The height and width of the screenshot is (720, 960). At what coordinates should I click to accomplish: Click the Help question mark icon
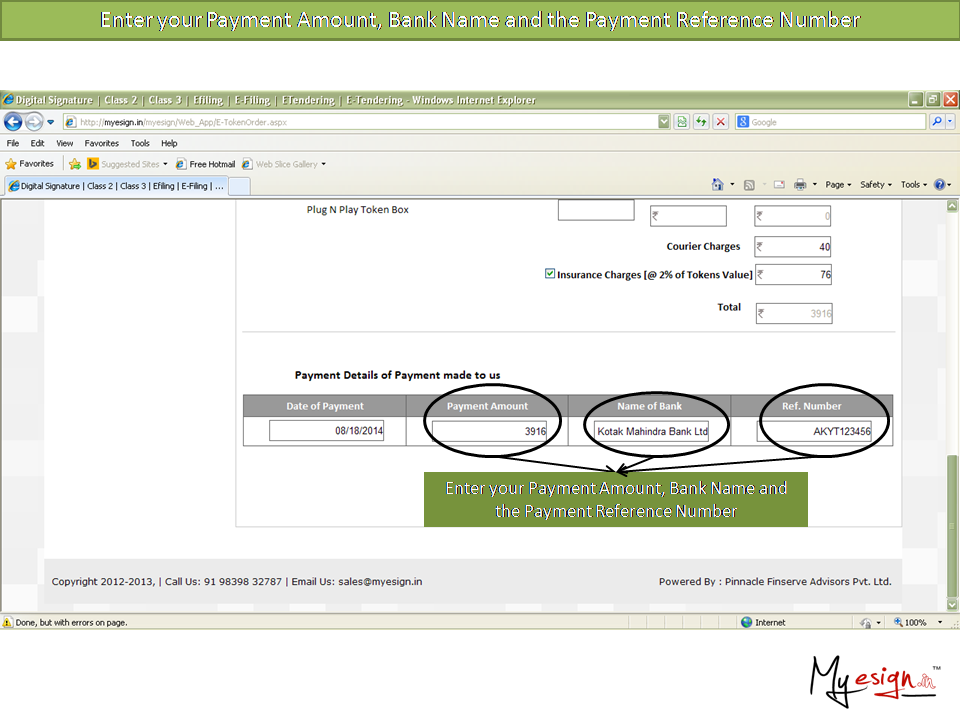939,185
